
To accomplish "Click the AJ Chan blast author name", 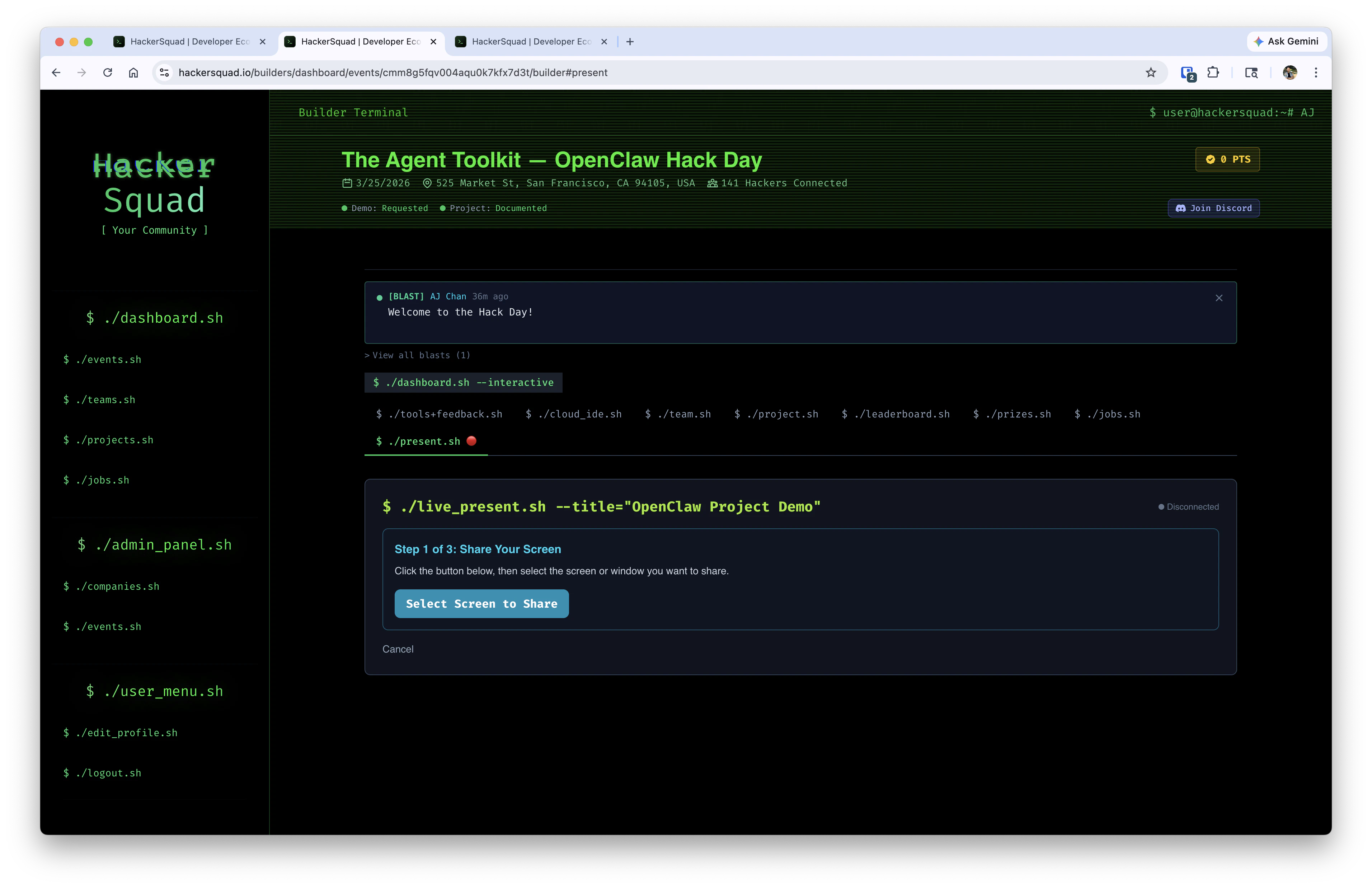I will tap(448, 296).
